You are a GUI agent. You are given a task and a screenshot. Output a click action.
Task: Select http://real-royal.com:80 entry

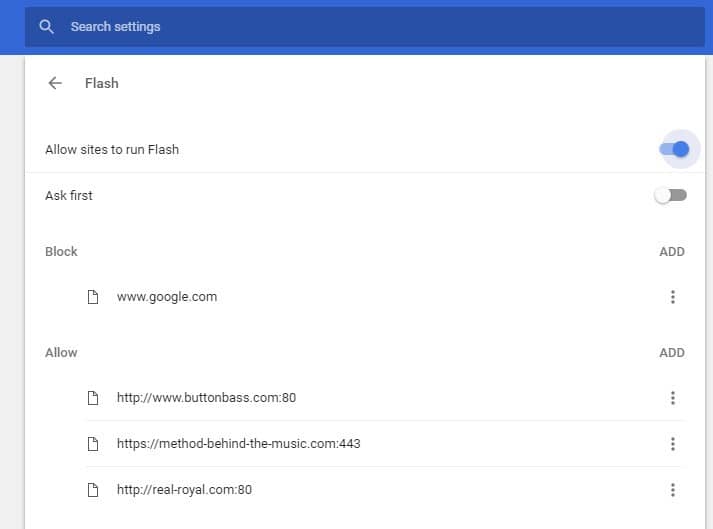[x=184, y=490]
